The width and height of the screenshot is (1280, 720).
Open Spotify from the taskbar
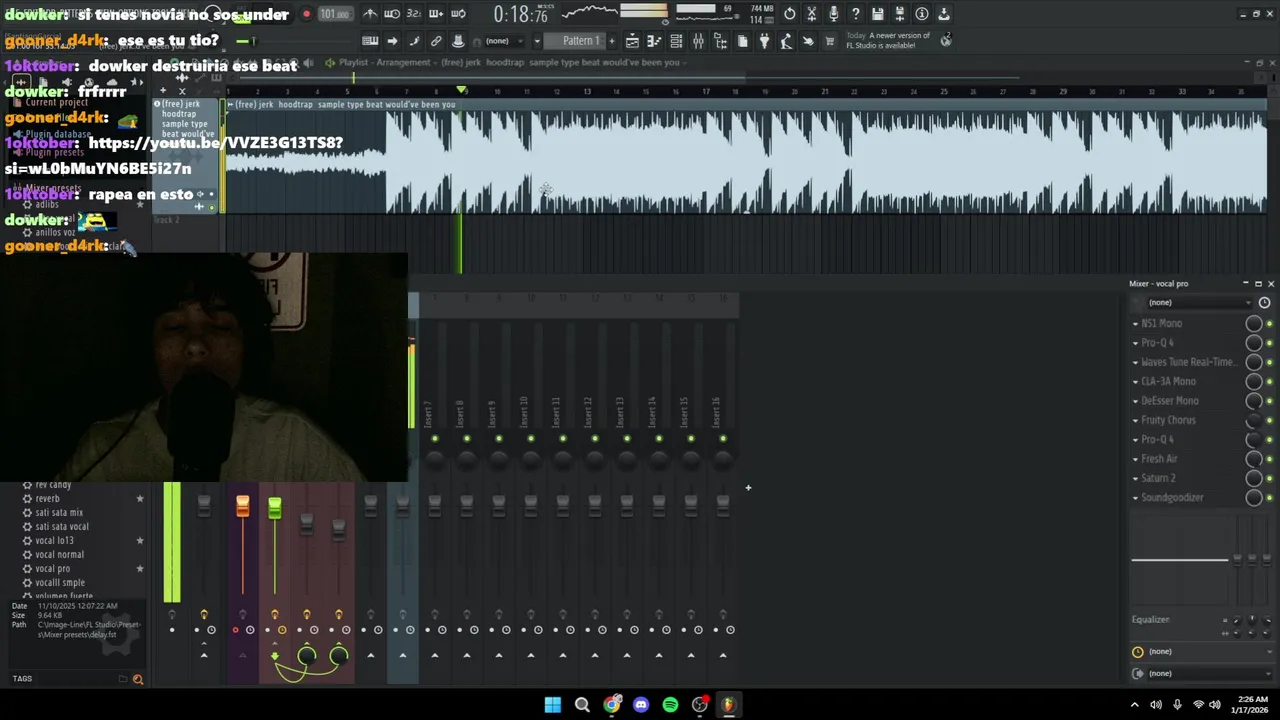[670, 705]
